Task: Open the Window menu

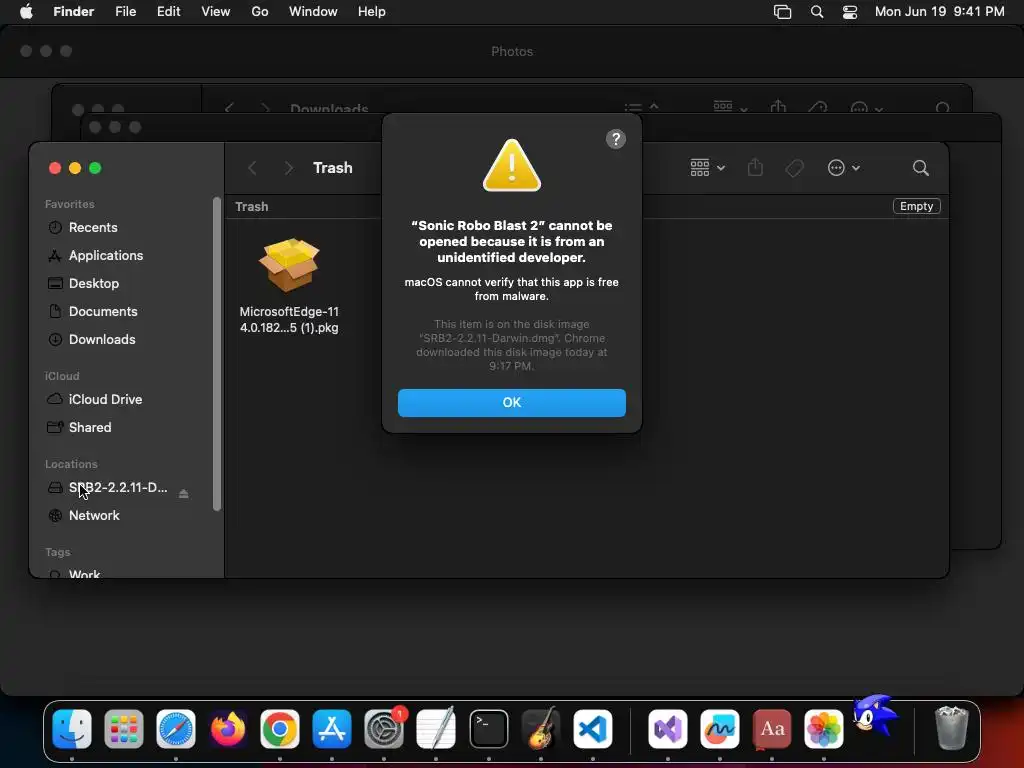Action: [x=313, y=12]
